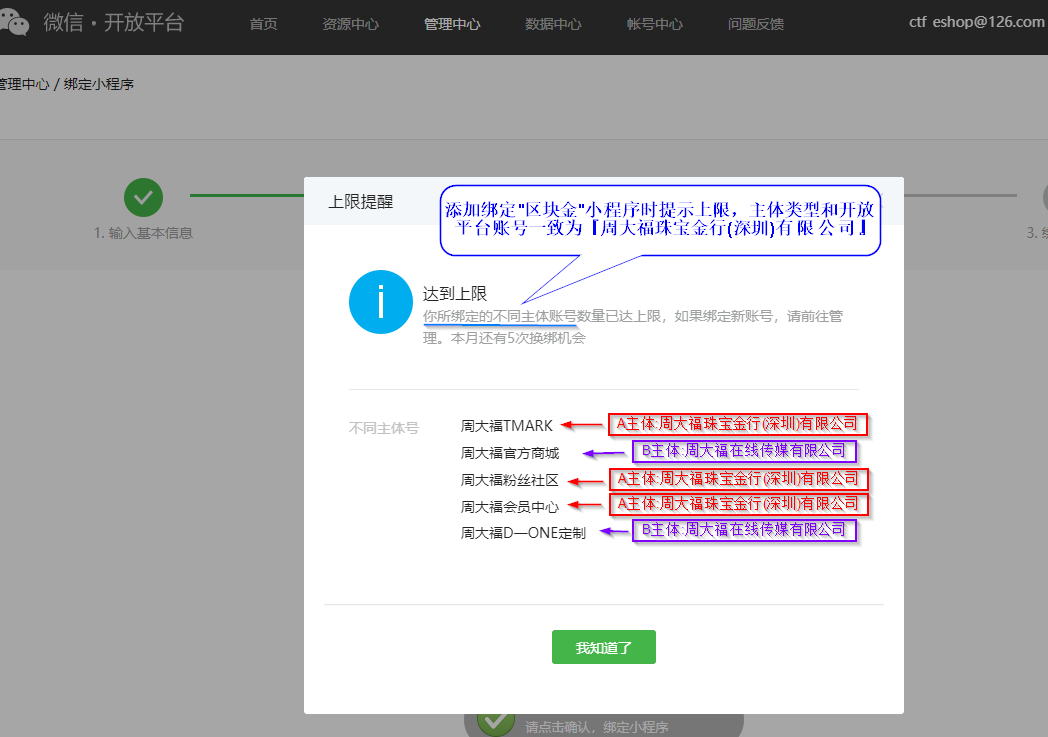Open 帐号中心 menu item
The image size is (1048, 737).
[x=655, y=24]
